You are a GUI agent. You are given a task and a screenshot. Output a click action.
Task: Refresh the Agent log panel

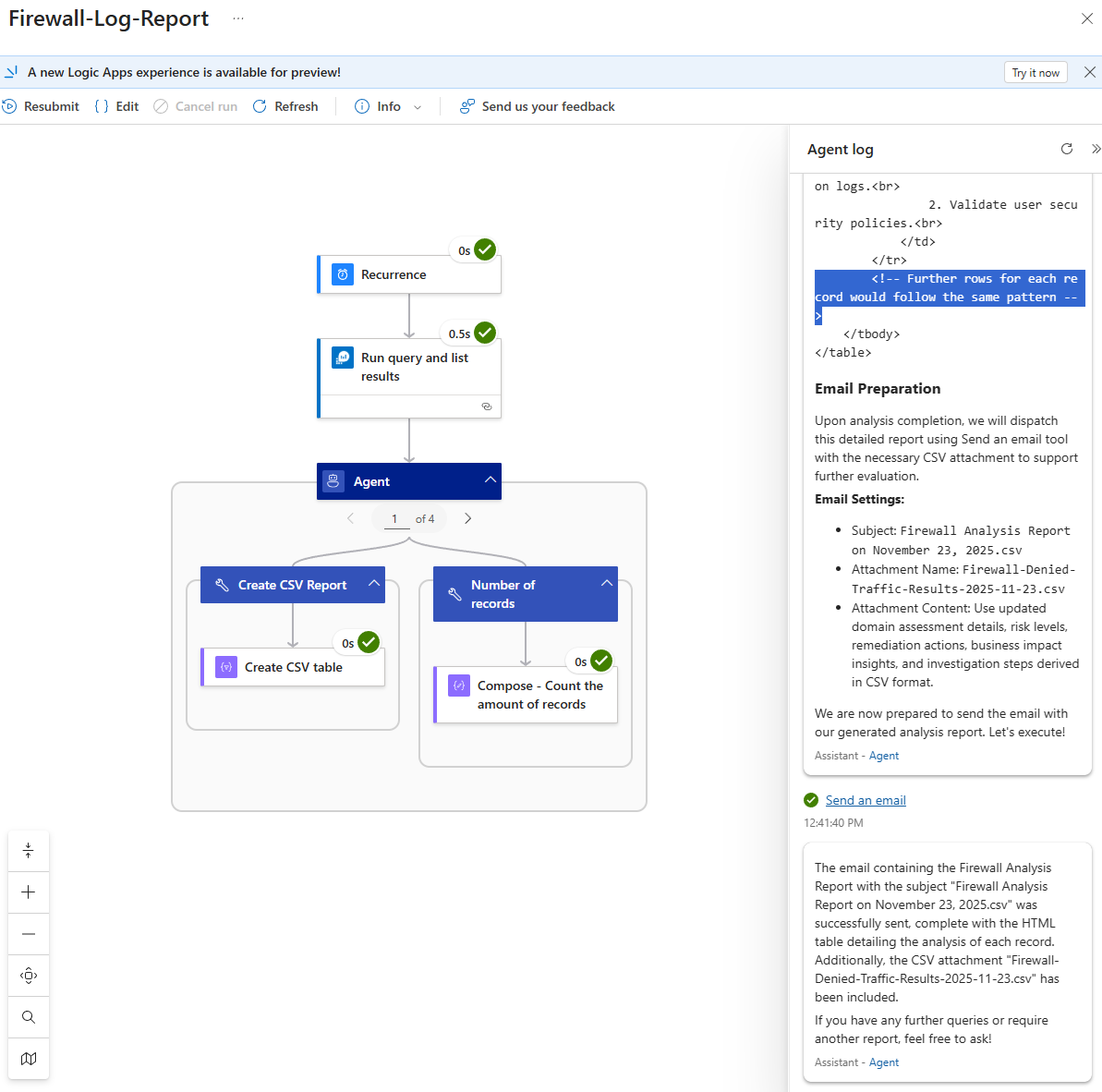coord(1067,149)
